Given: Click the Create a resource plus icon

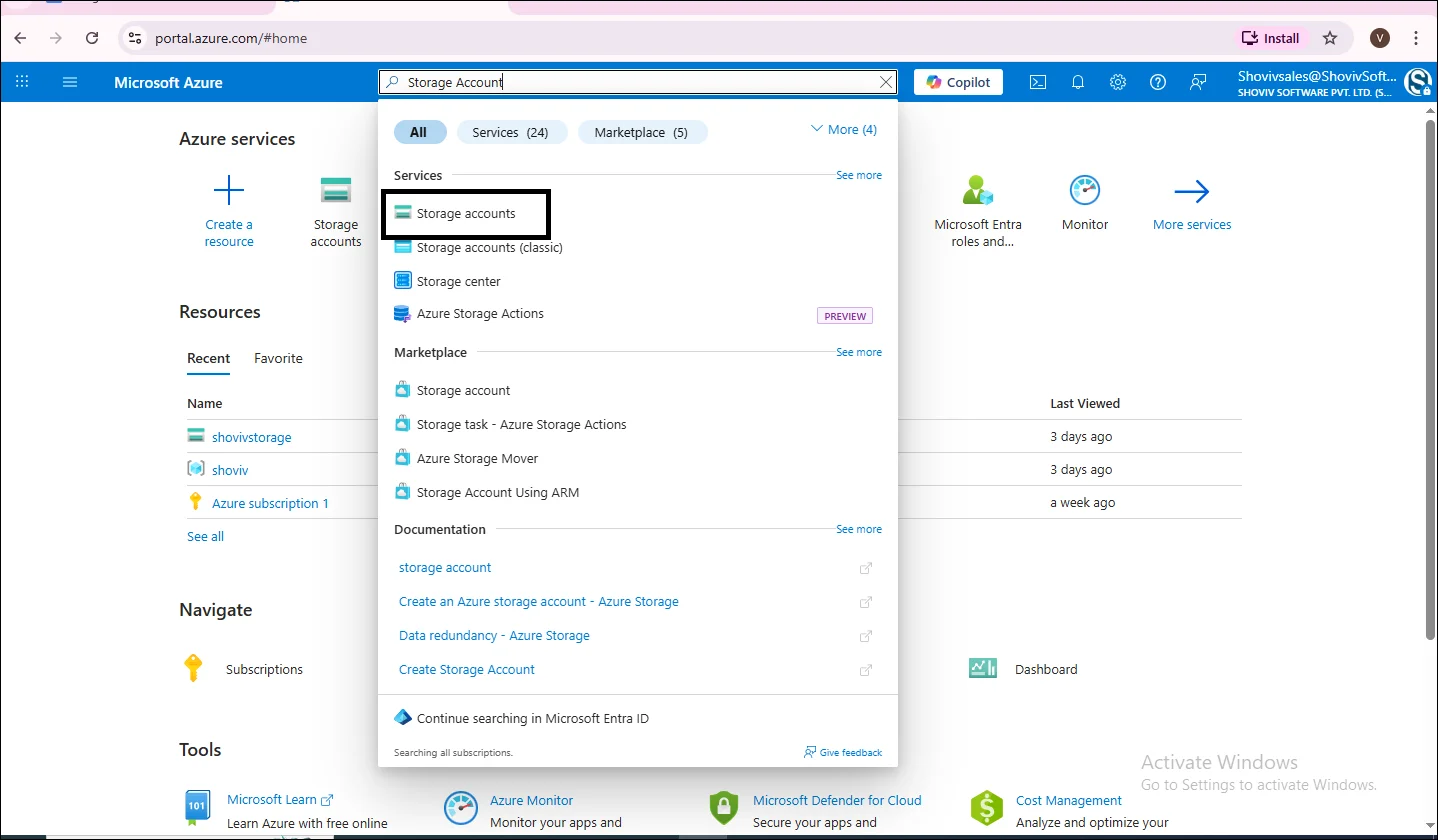Looking at the screenshot, I should point(229,191).
